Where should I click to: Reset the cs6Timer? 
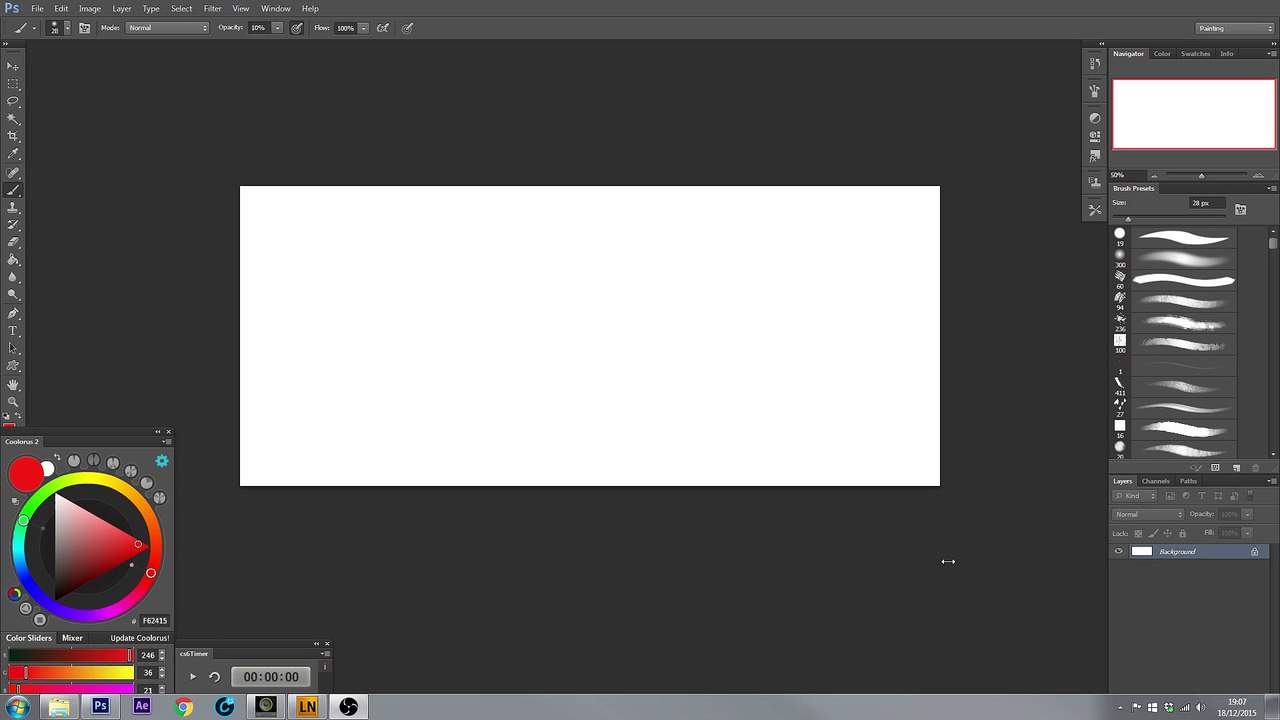(x=214, y=677)
